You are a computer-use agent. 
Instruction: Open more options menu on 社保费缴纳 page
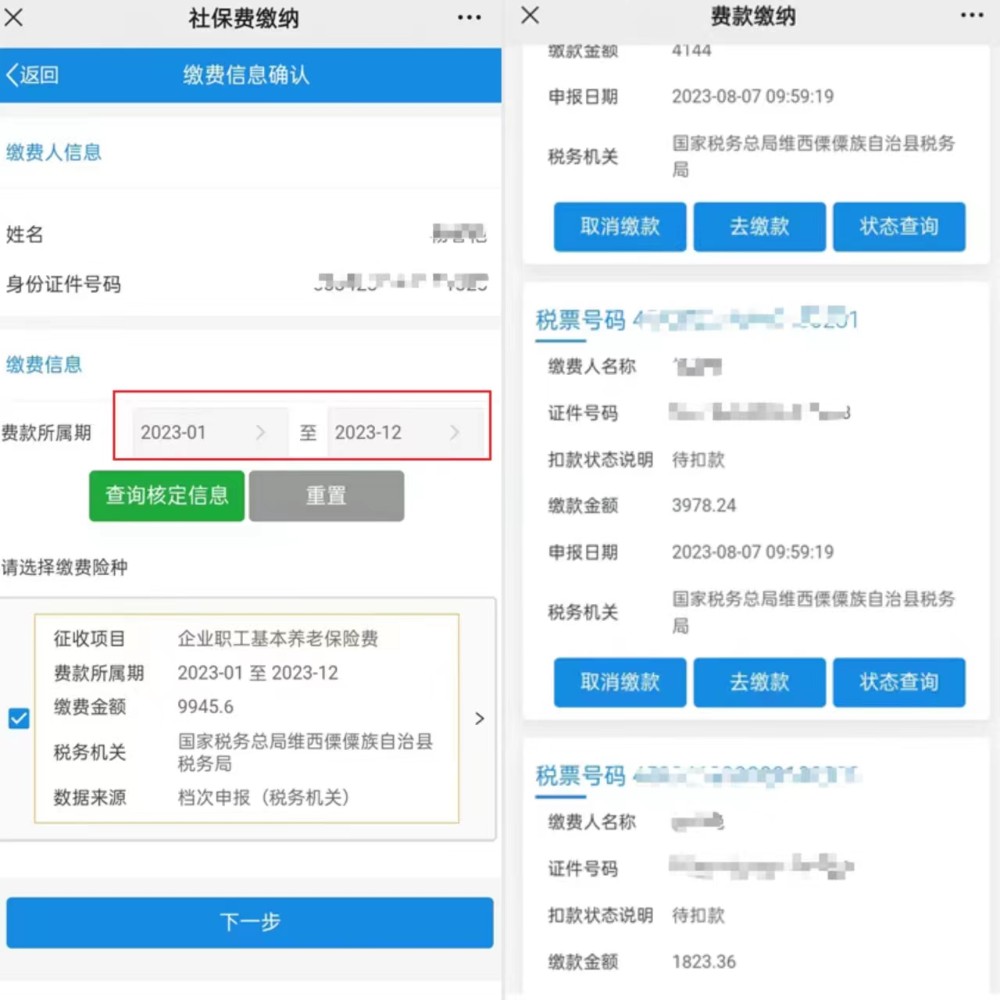(469, 17)
